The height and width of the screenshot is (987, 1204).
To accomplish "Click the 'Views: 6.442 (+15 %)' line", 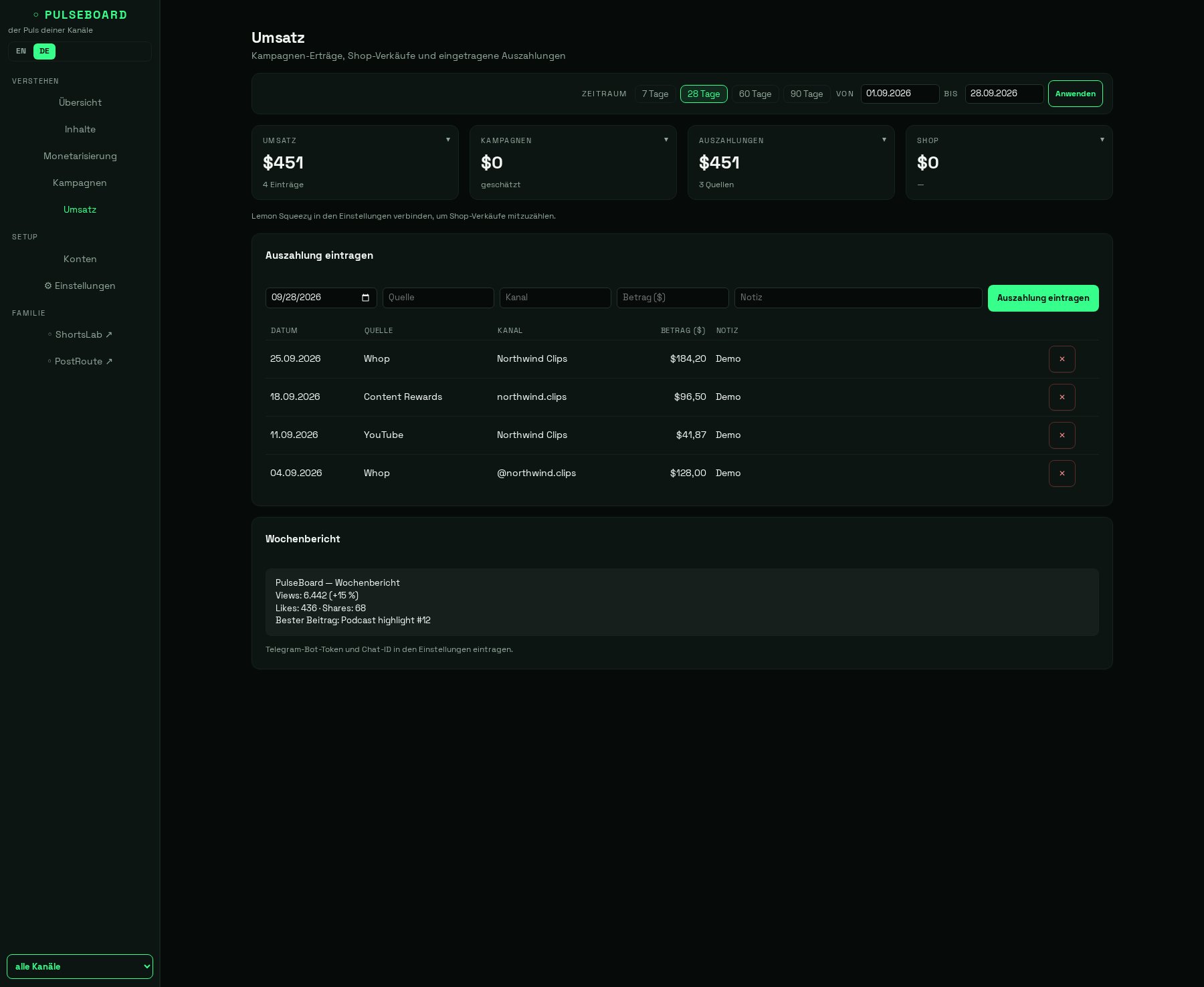I will [x=317, y=596].
